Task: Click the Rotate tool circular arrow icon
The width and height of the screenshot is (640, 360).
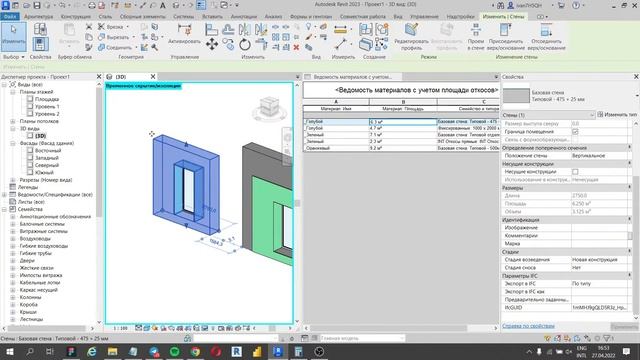Action: click(x=244, y=44)
